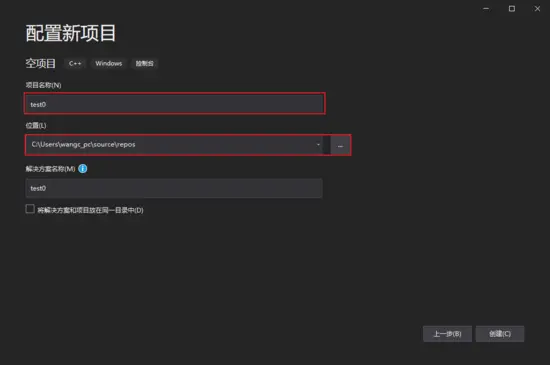
Task: Click the 控制台 console tag
Action: pos(145,63)
